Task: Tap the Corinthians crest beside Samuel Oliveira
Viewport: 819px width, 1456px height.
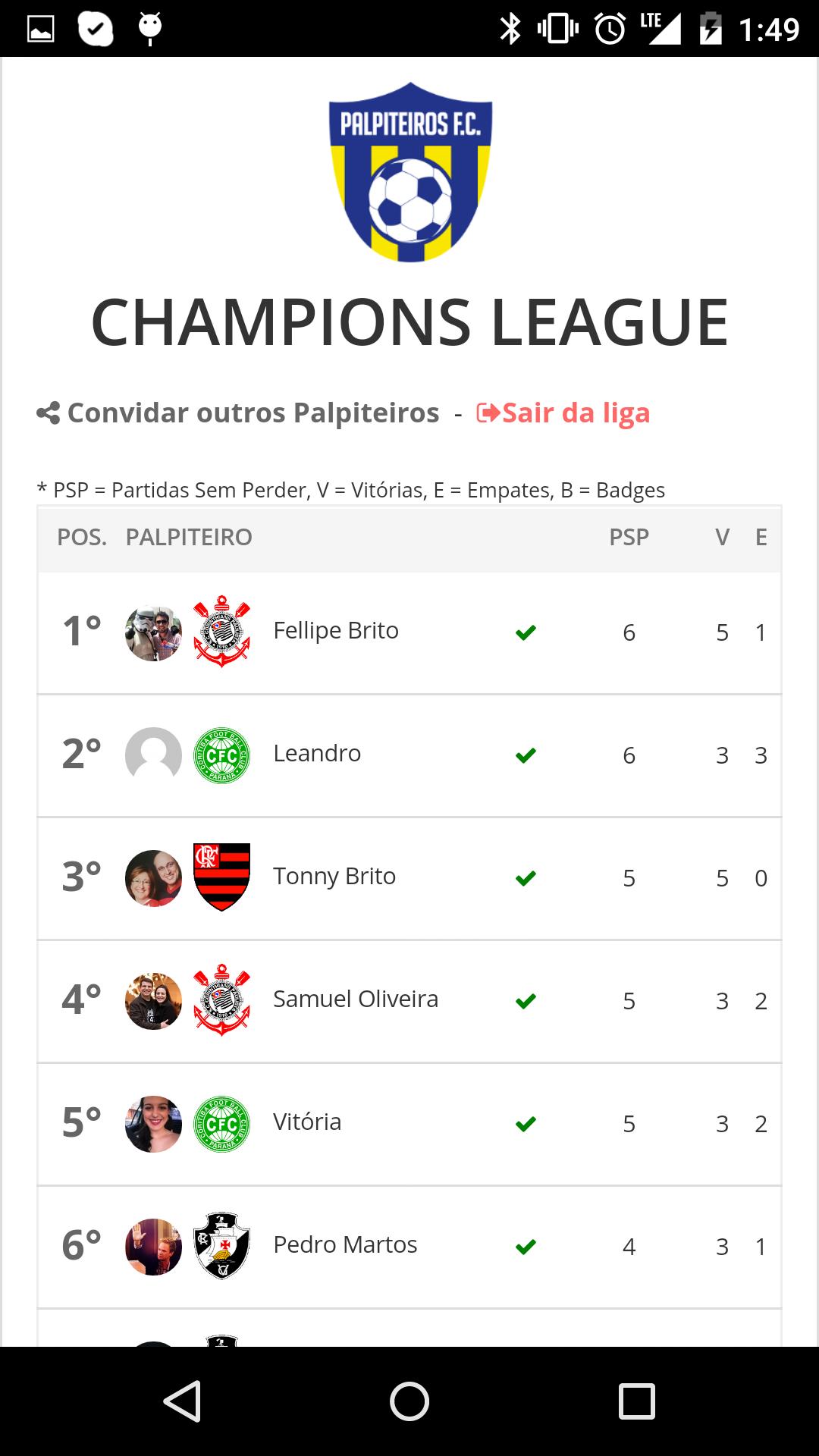Action: (221, 1000)
